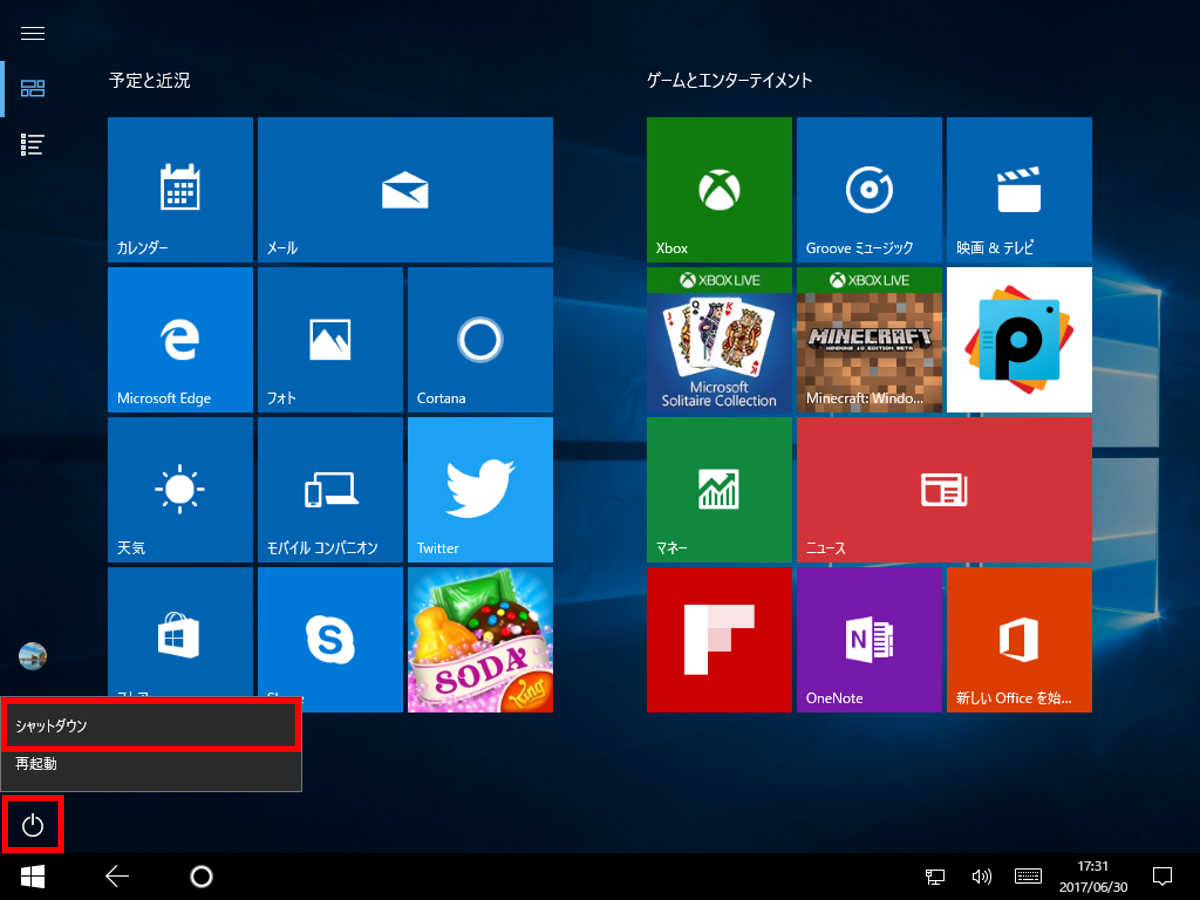Open the メール mail tile
The height and width of the screenshot is (900, 1200).
pyautogui.click(x=405, y=190)
